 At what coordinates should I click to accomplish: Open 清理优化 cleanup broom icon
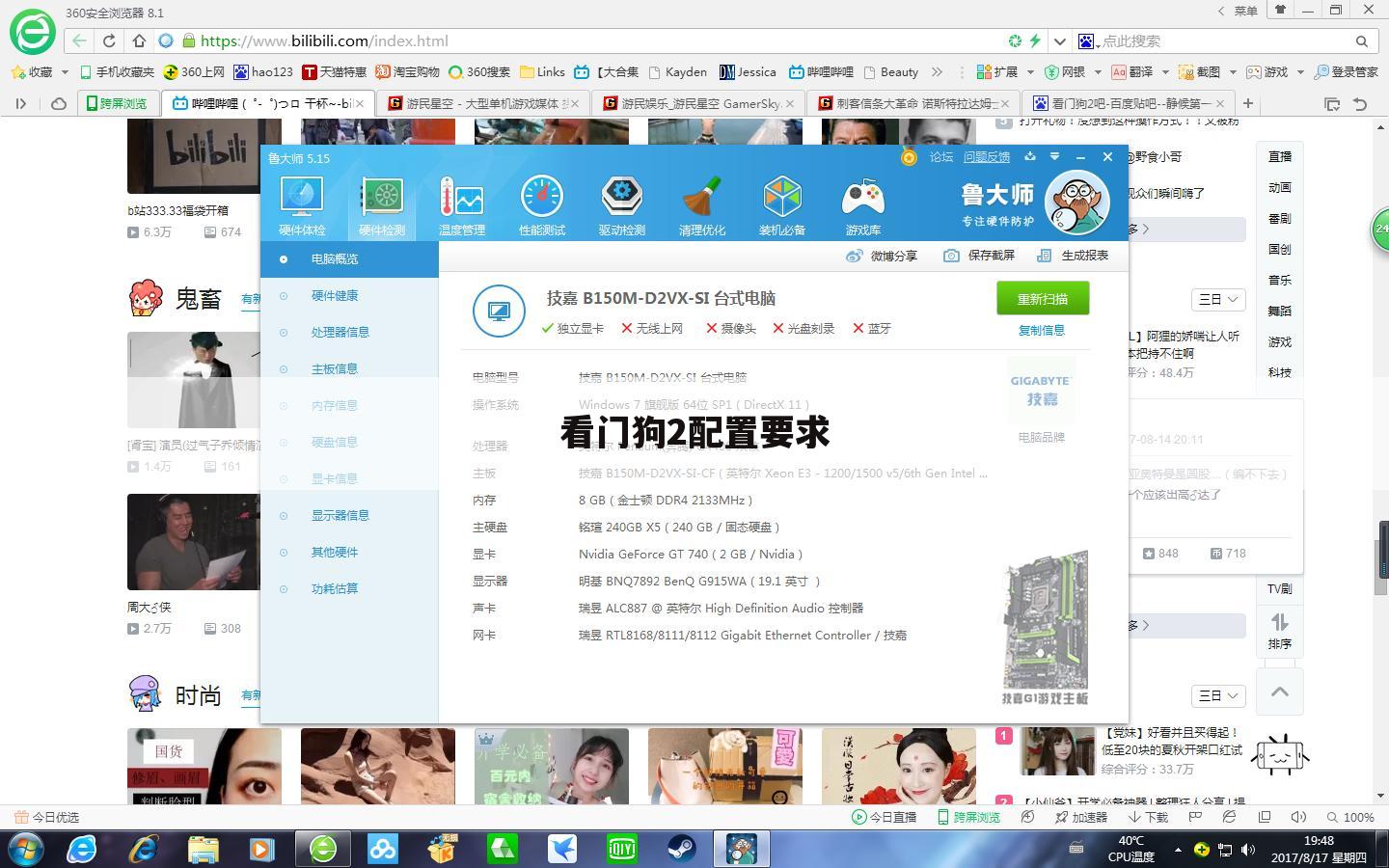point(702,206)
